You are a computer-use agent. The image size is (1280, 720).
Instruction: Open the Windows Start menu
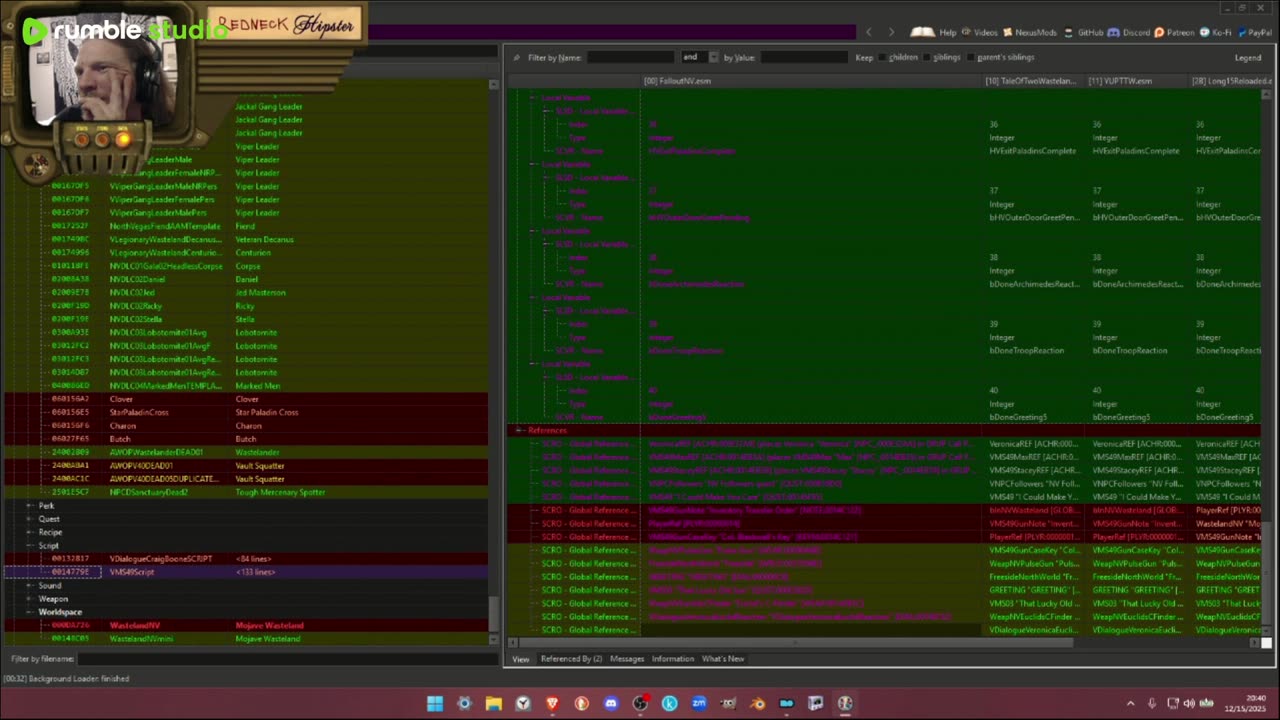click(435, 703)
